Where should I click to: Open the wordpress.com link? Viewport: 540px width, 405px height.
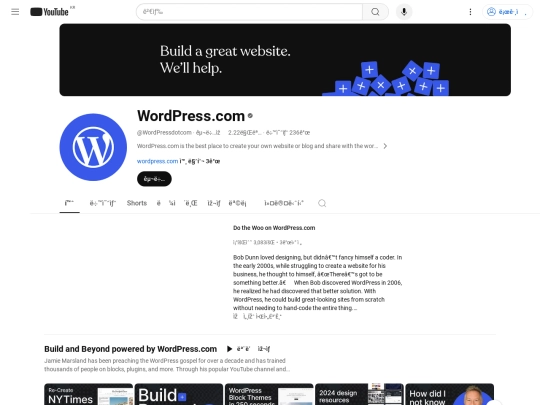[157, 161]
